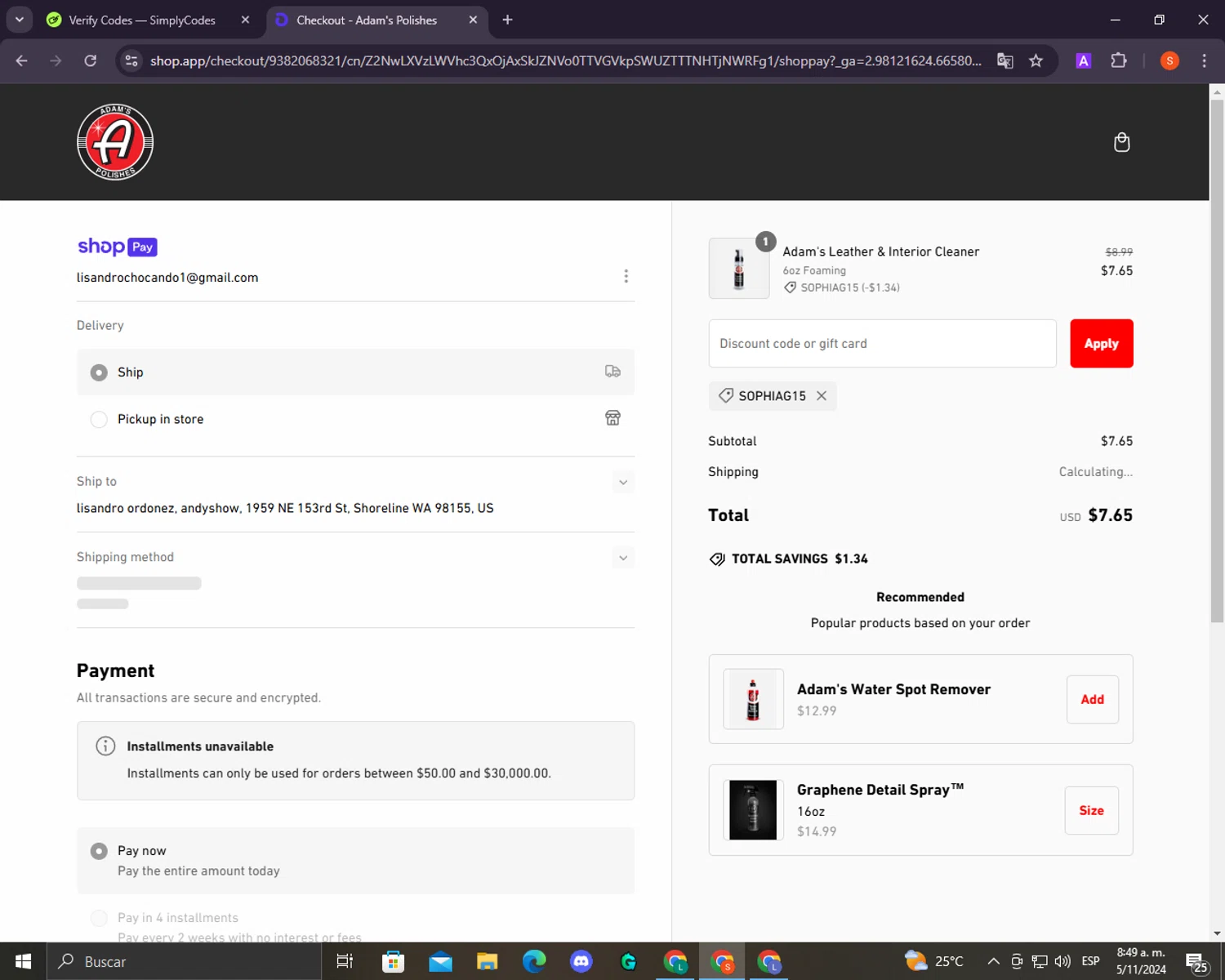Click the Adam's Polishes logo
The image size is (1225, 980).
(115, 142)
